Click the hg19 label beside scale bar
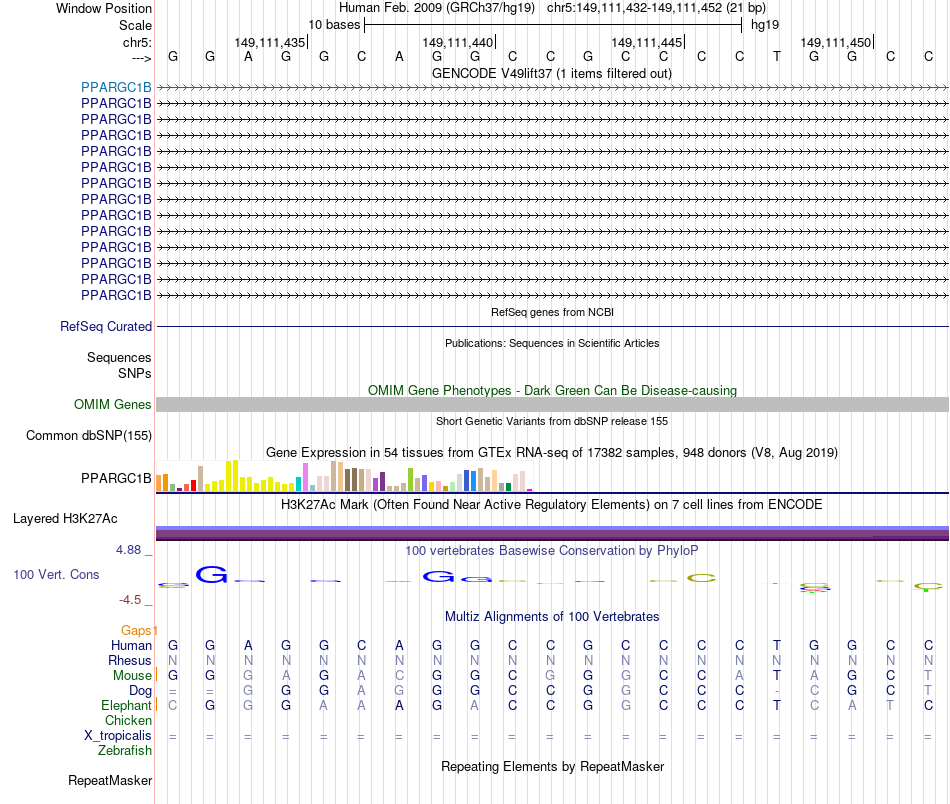Viewport: 950px width, 804px height. point(765,25)
